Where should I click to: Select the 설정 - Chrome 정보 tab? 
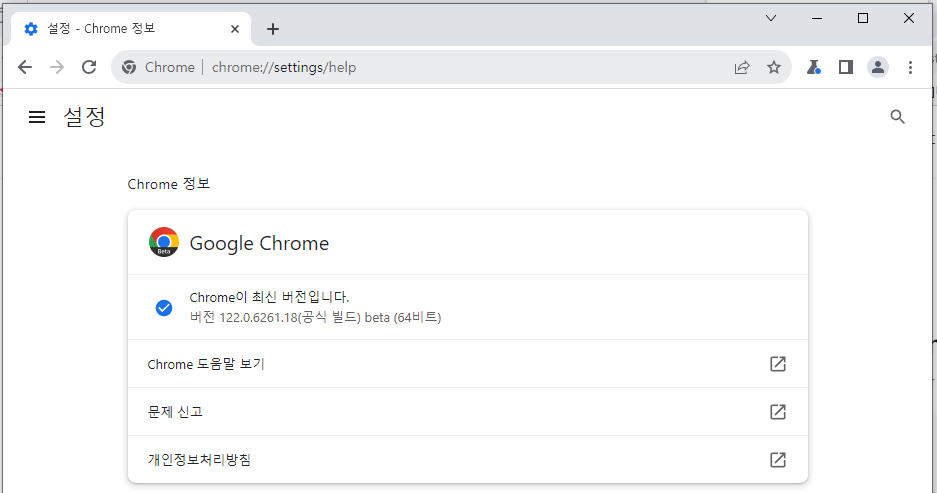130,29
